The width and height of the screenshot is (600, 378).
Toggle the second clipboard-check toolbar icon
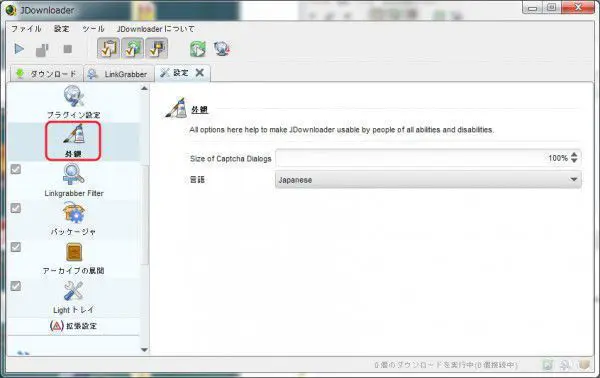(132, 48)
